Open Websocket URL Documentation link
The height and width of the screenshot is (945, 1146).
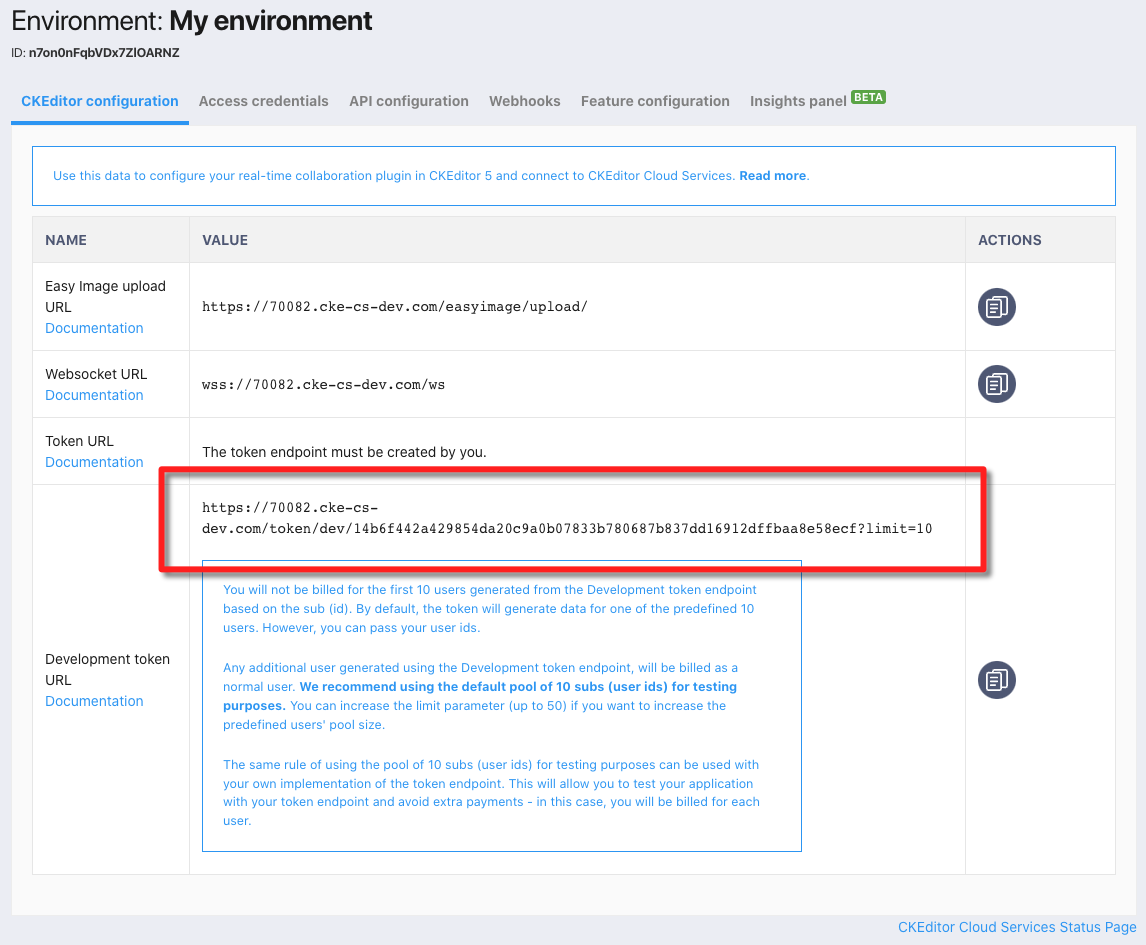pos(94,395)
